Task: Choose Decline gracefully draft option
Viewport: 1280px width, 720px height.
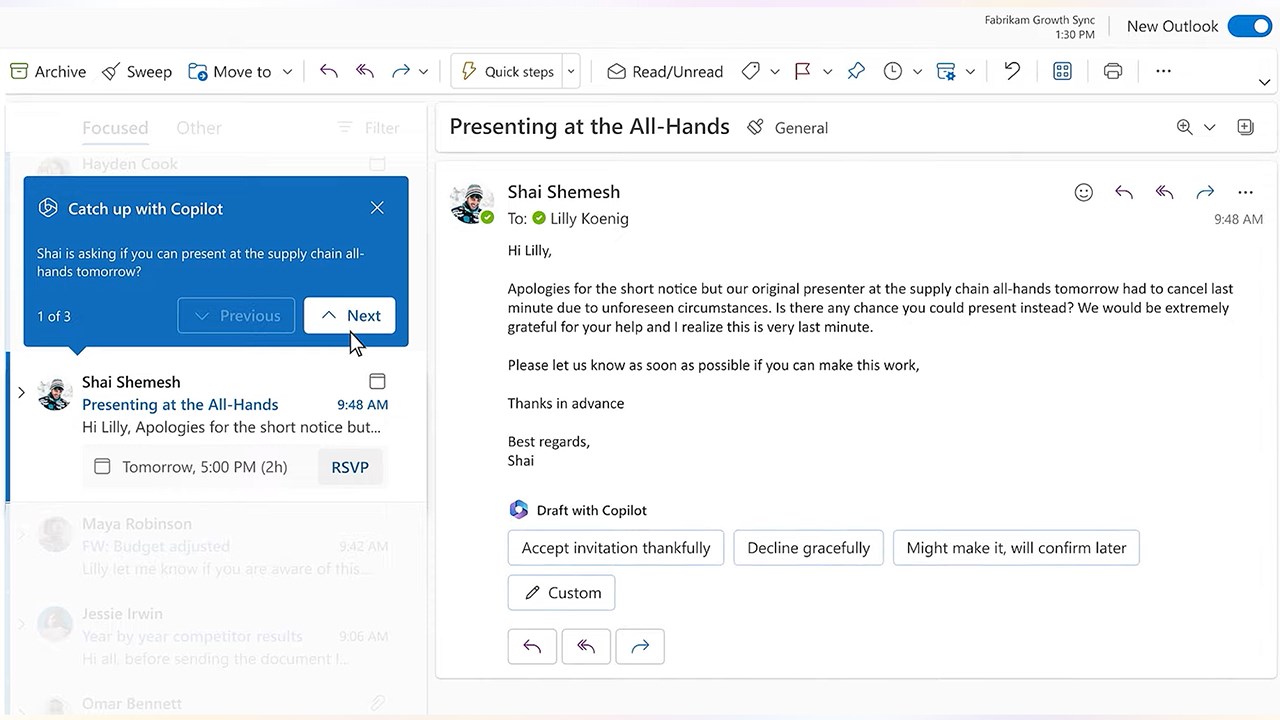Action: [808, 548]
